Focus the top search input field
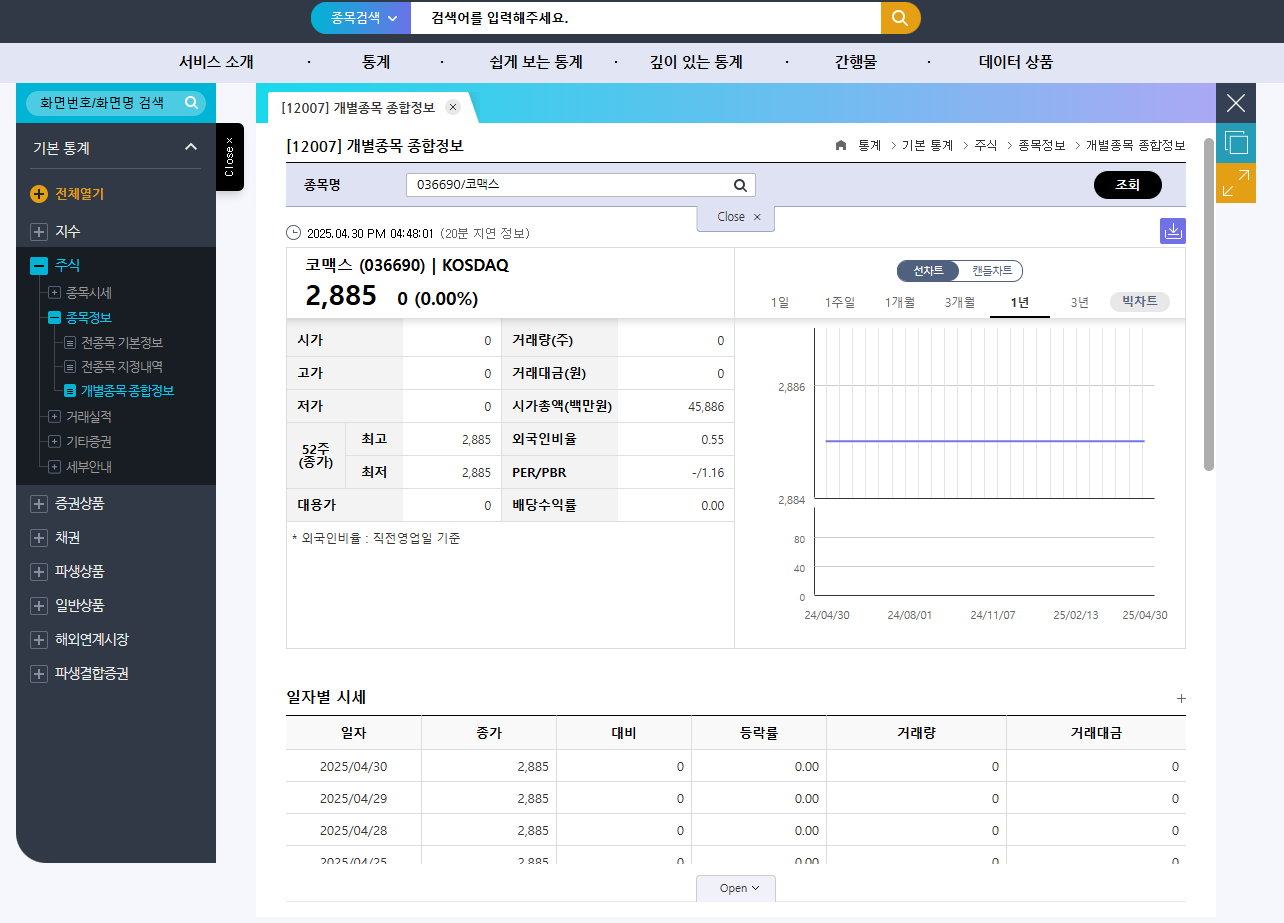Viewport: 1284px width, 923px height. (x=645, y=18)
